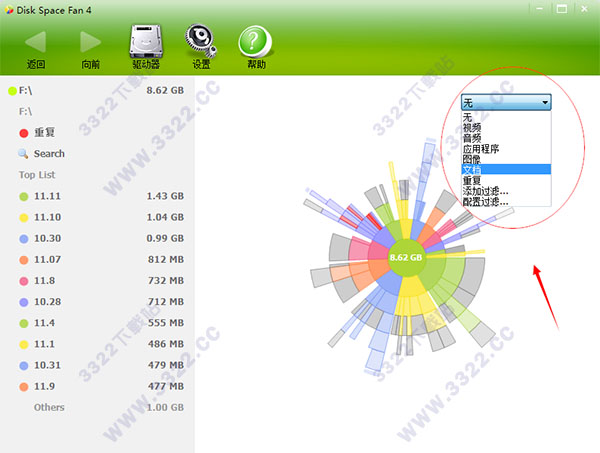Image resolution: width=600 pixels, height=453 pixels.
Task: Click the pink dot beside 11.8
Action: (24, 281)
